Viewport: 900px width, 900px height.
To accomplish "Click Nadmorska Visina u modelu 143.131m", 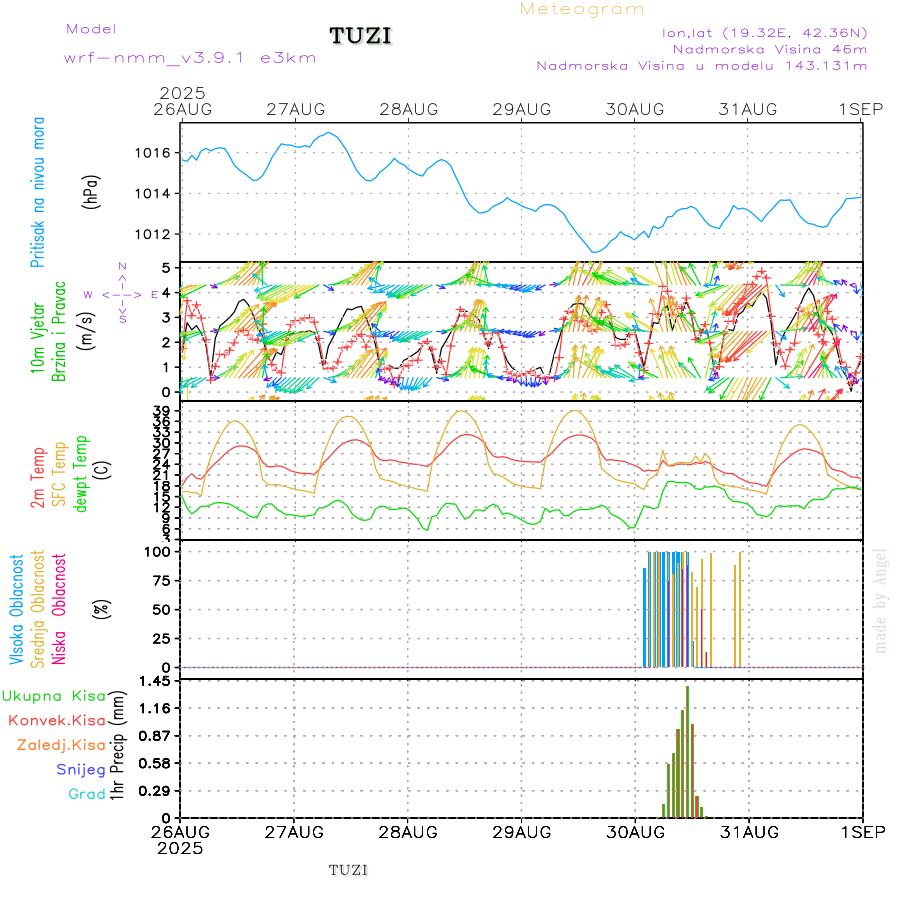I will (x=701, y=66).
